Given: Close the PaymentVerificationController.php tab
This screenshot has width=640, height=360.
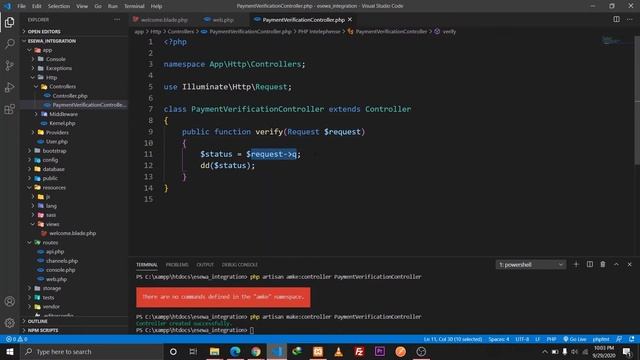Looking at the screenshot, I should pos(350,19).
